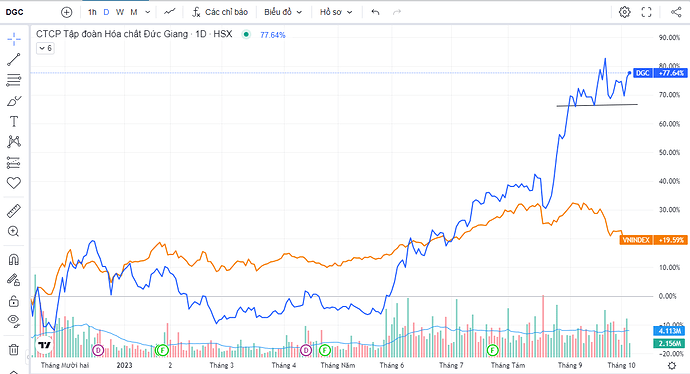Screen dimensions: 690x374
Task: Open the TradingView logo
Action: pos(44,345)
